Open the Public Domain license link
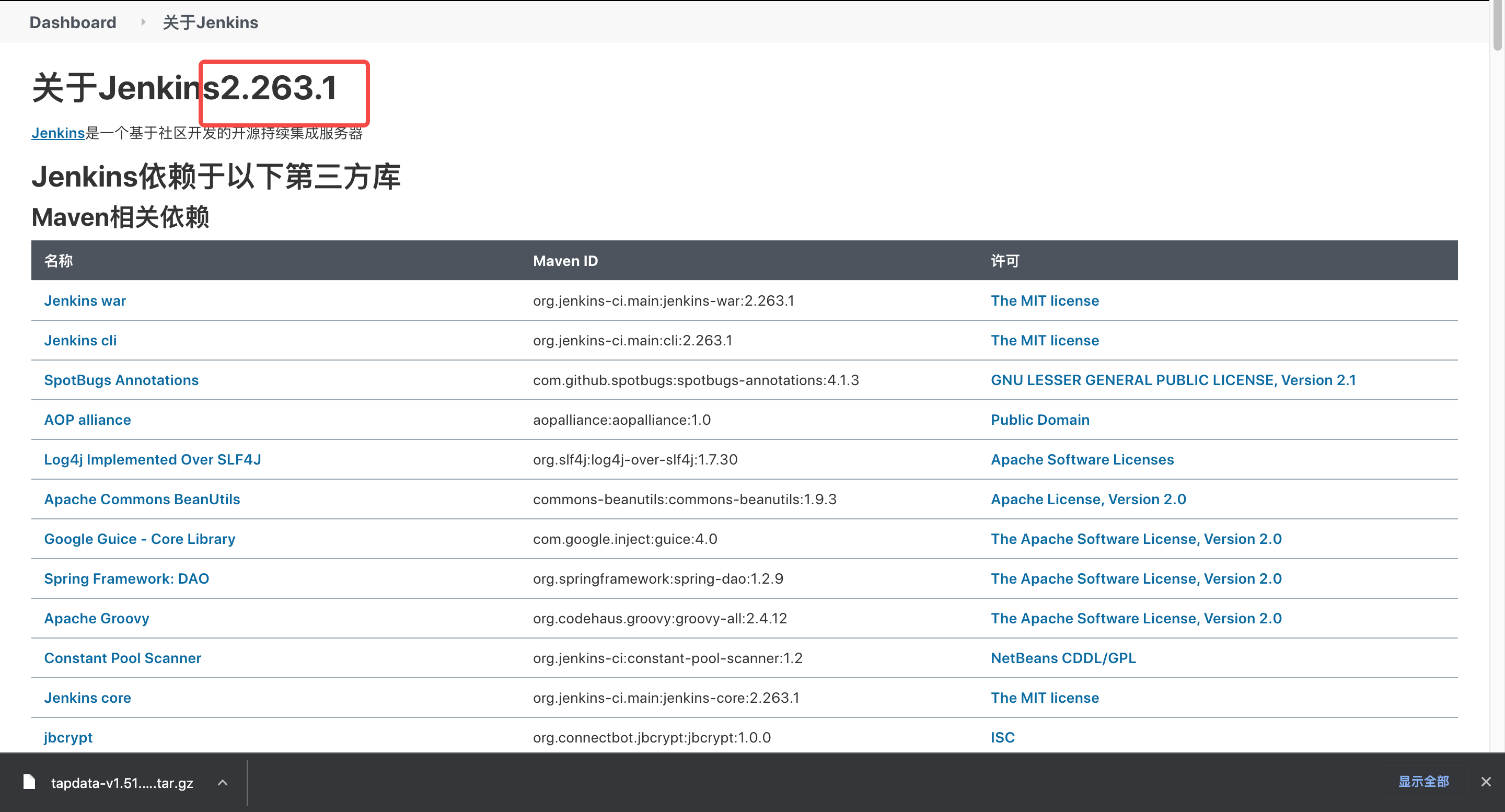Image resolution: width=1505 pixels, height=812 pixels. (1040, 420)
